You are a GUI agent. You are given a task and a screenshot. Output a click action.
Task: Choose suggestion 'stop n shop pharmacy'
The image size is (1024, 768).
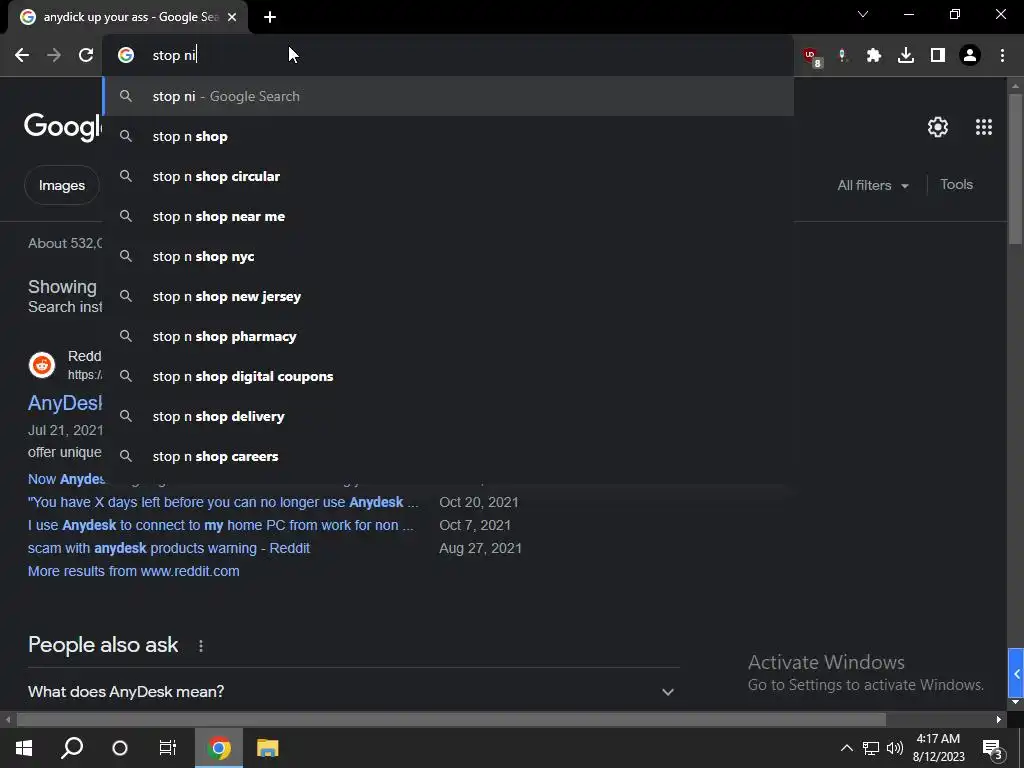pyautogui.click(x=448, y=336)
